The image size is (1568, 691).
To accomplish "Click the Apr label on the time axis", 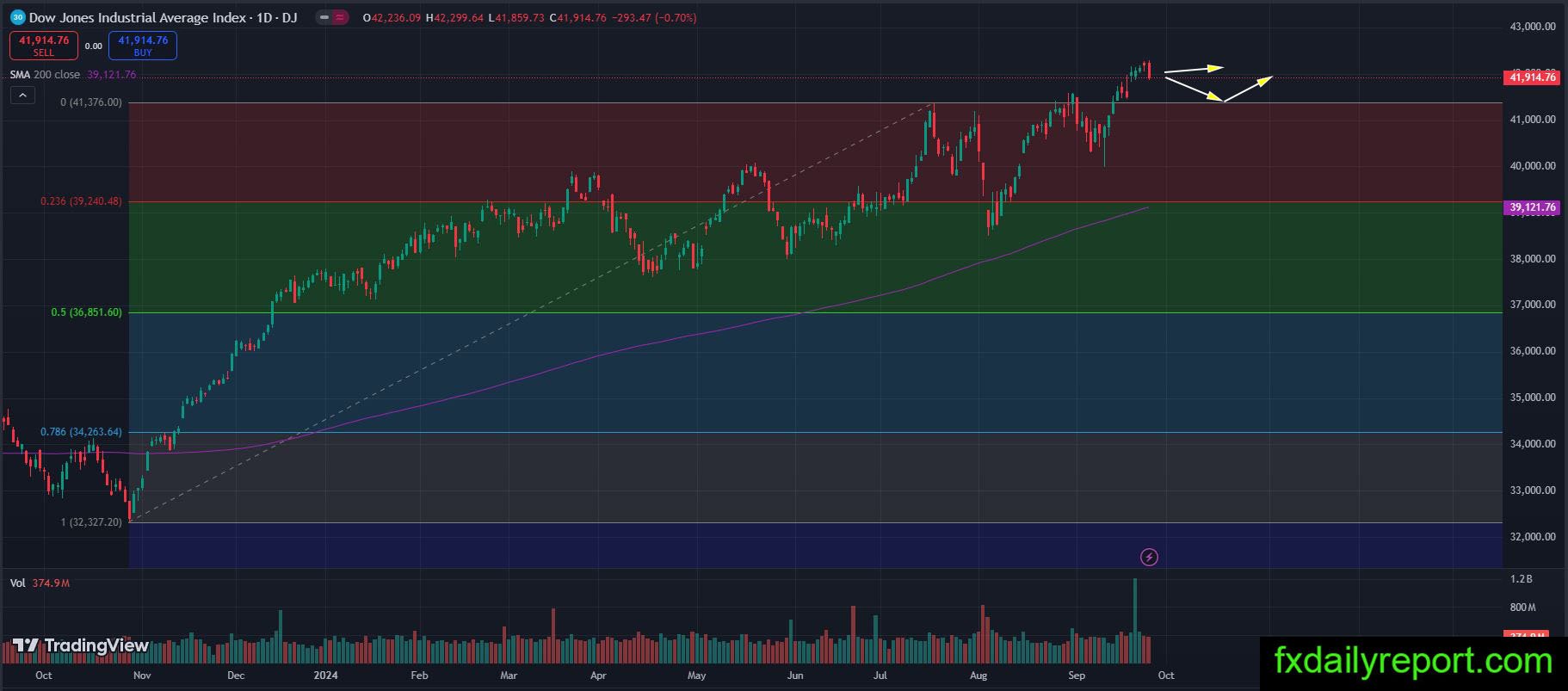I will coord(598,676).
